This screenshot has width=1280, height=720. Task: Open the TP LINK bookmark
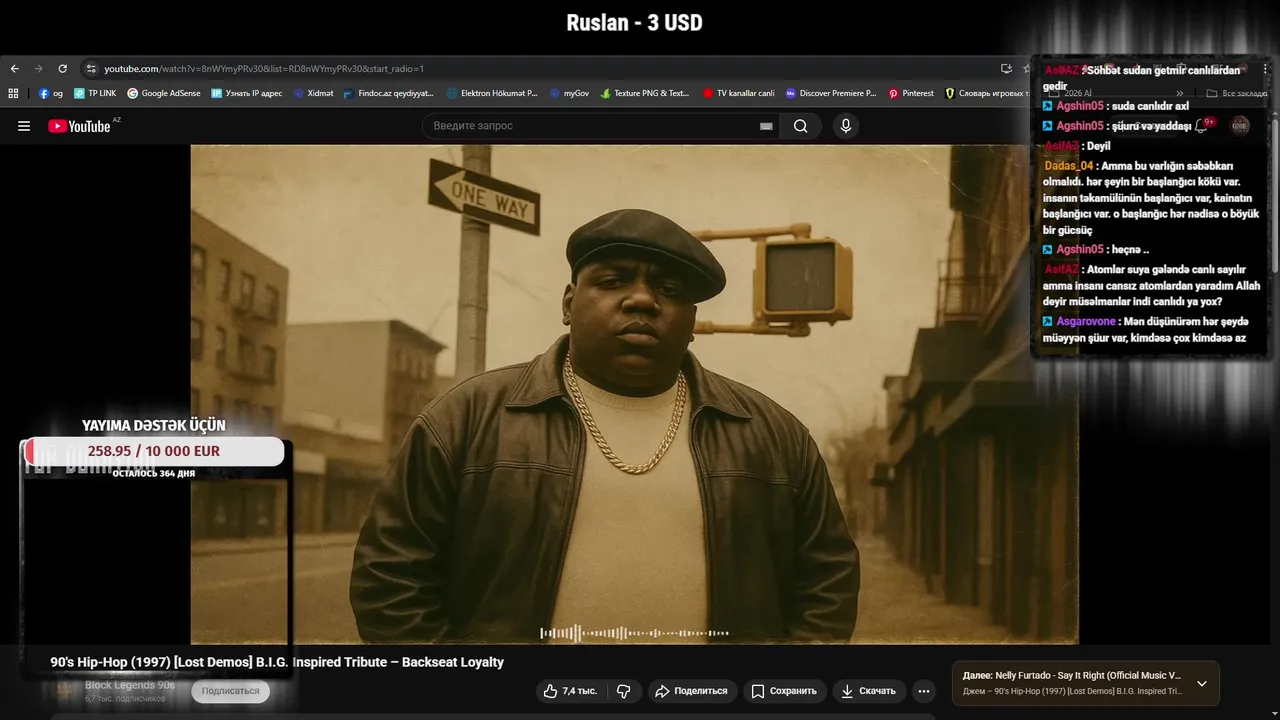[x=95, y=93]
